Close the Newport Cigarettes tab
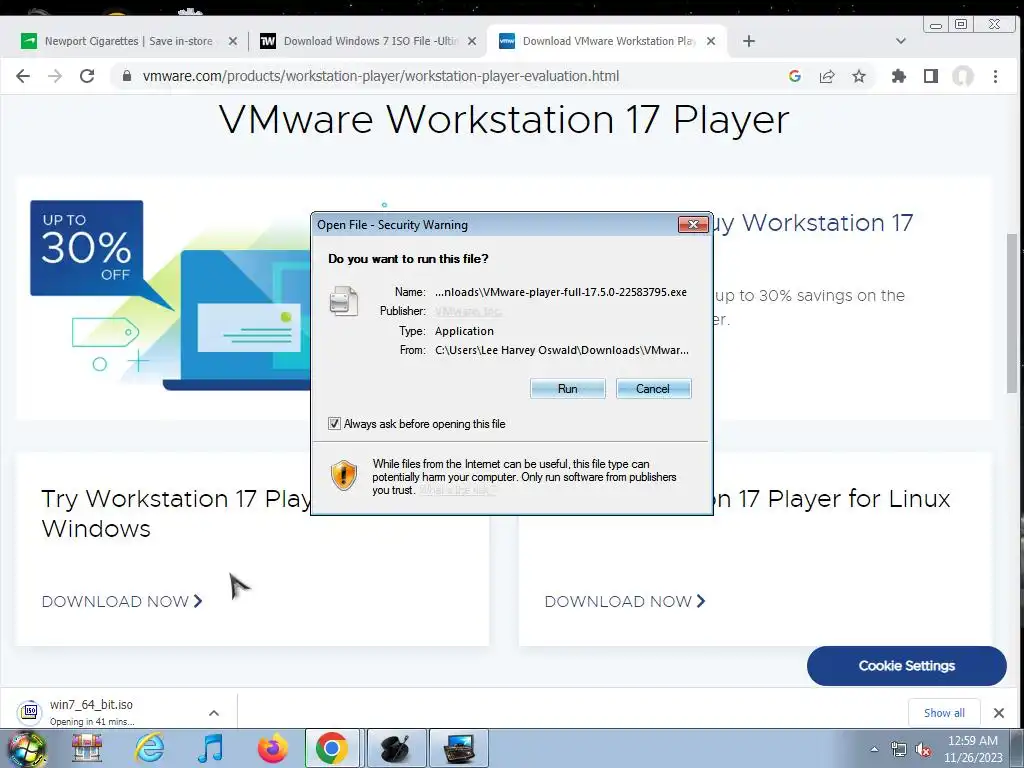Screen dimensions: 1024x768 [232, 41]
